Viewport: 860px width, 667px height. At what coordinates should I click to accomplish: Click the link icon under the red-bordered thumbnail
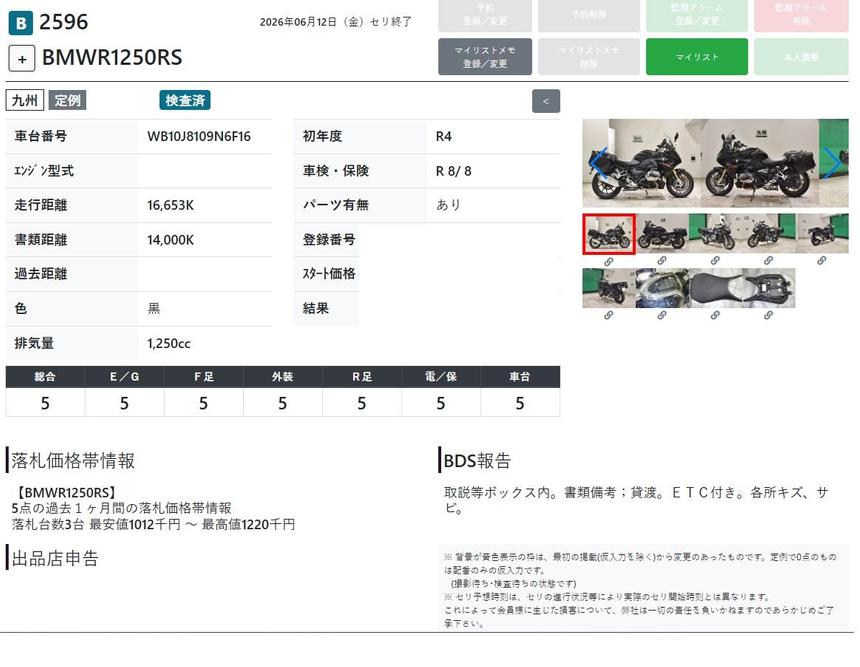pyautogui.click(x=608, y=262)
